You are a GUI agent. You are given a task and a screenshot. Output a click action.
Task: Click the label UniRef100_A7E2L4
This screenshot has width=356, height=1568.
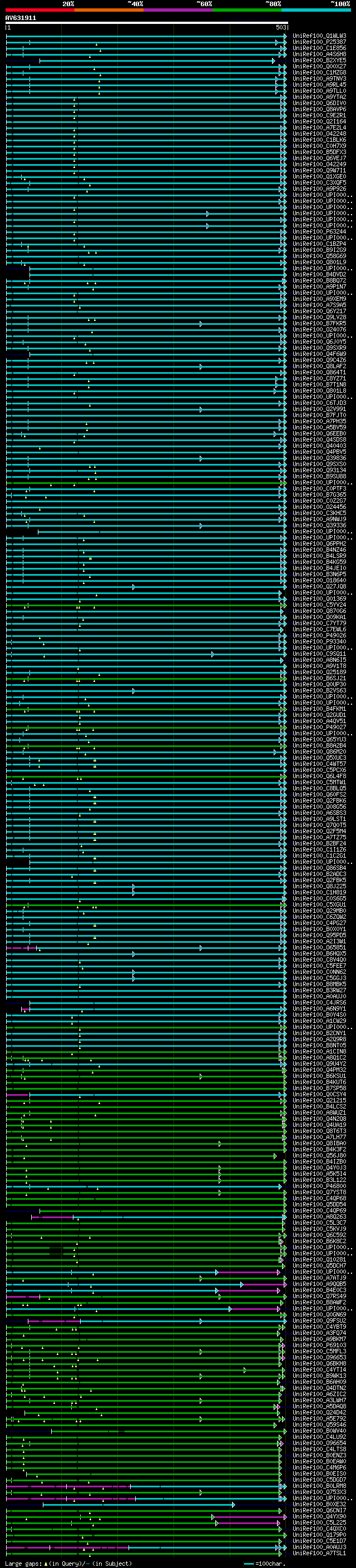coord(319,127)
